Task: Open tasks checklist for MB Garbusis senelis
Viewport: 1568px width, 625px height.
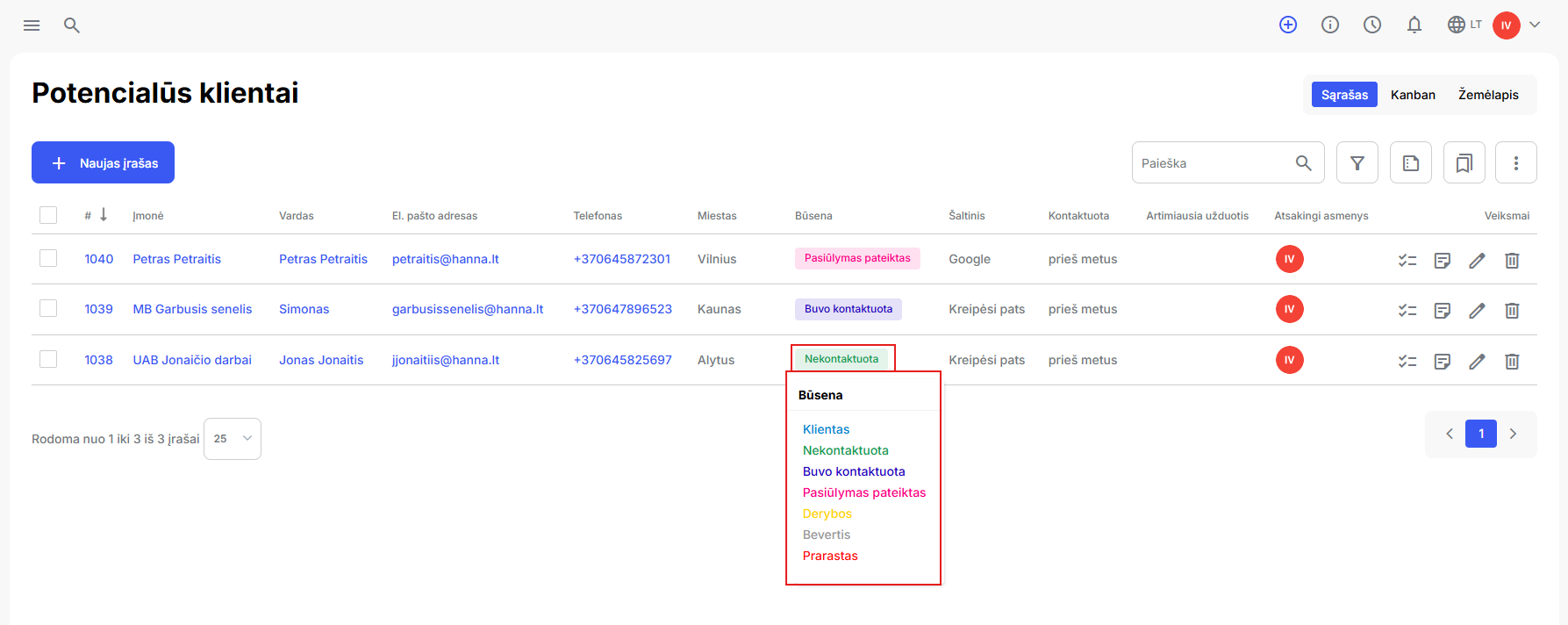Action: 1407,310
